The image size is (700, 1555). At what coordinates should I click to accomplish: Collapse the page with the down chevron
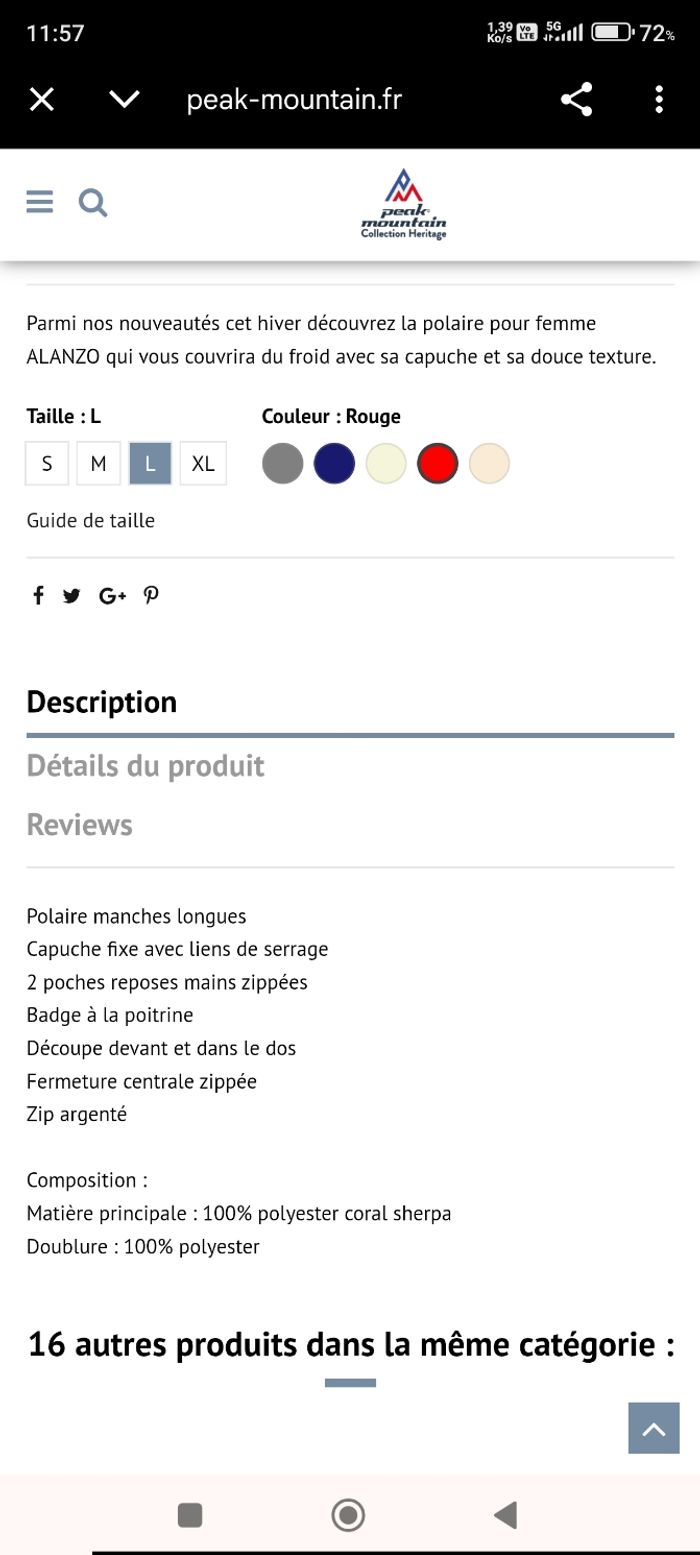tap(124, 99)
